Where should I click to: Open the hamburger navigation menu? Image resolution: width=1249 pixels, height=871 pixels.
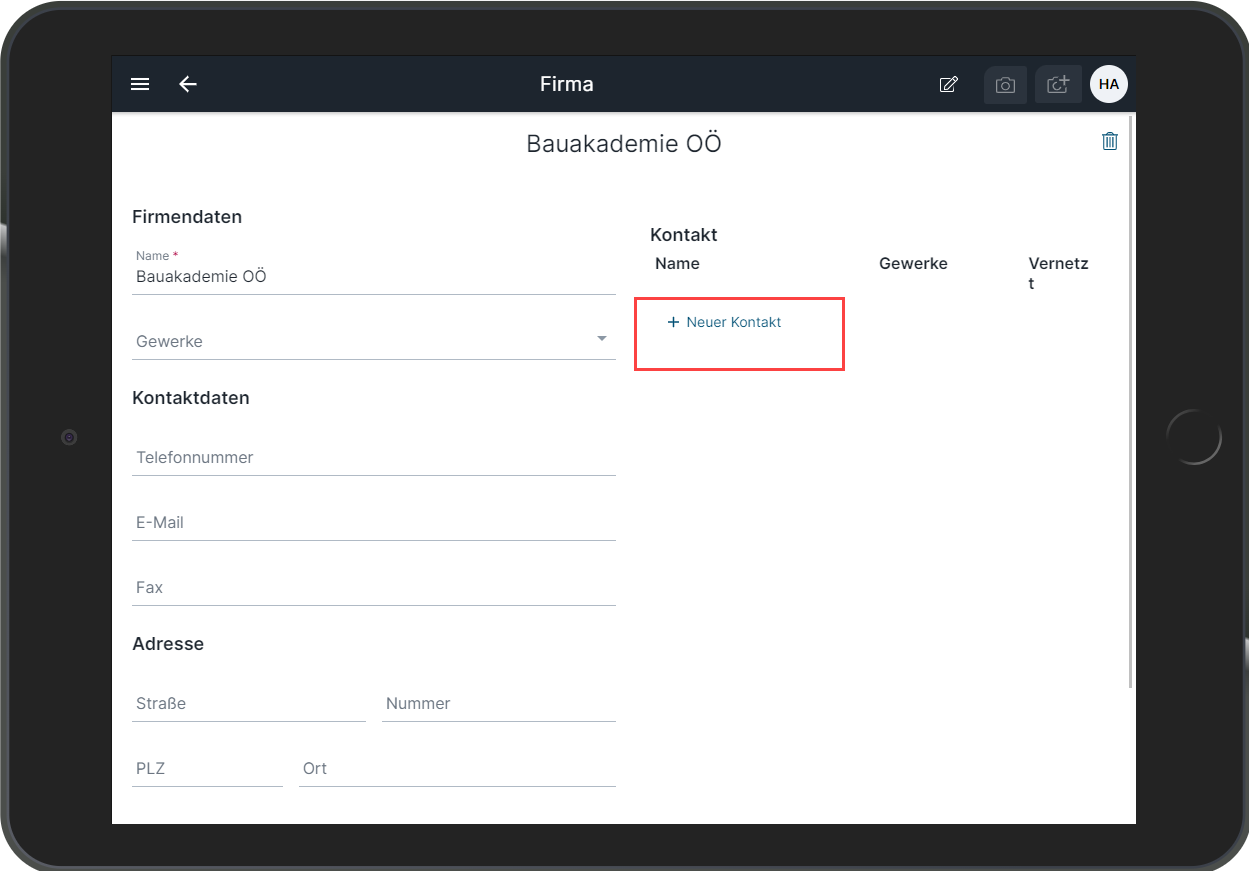(140, 84)
